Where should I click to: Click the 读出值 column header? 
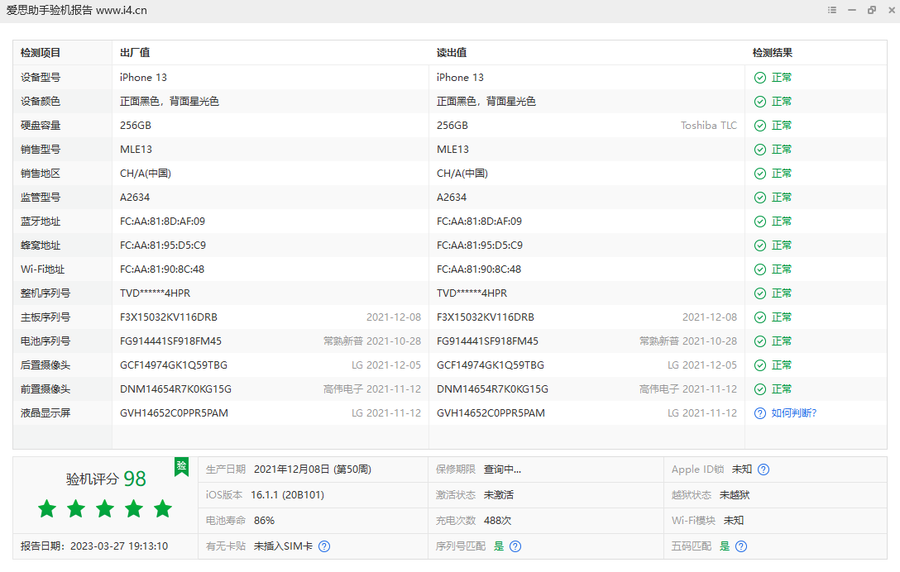point(452,53)
